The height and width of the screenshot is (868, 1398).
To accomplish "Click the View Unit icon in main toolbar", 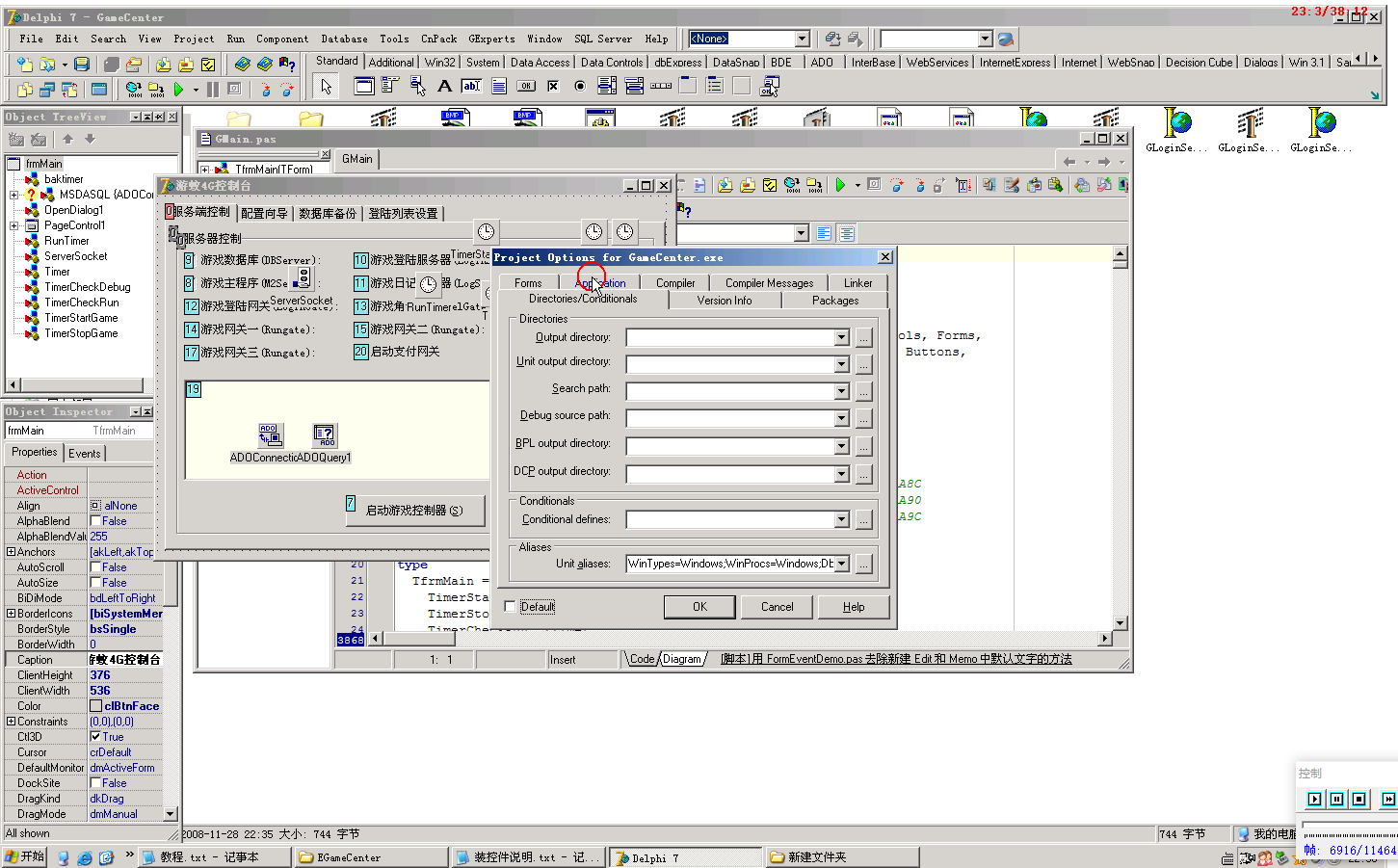I will (25, 90).
